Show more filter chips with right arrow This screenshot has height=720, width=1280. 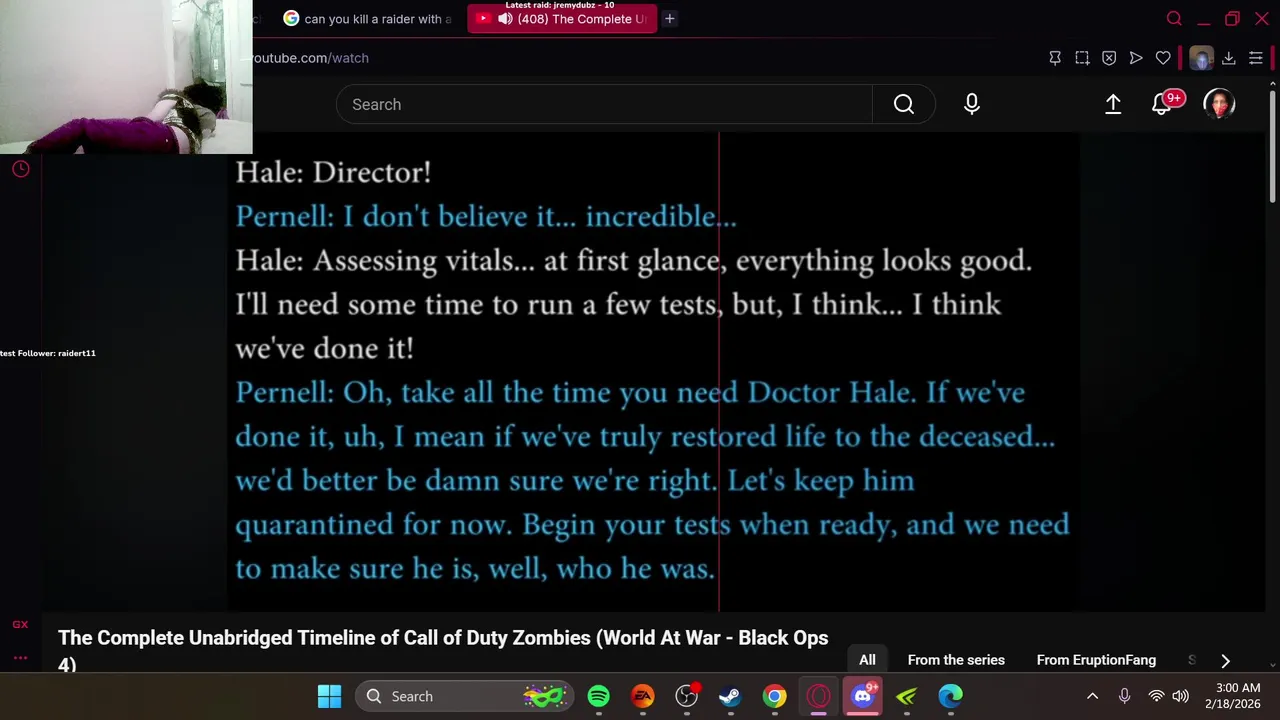pyautogui.click(x=1225, y=660)
